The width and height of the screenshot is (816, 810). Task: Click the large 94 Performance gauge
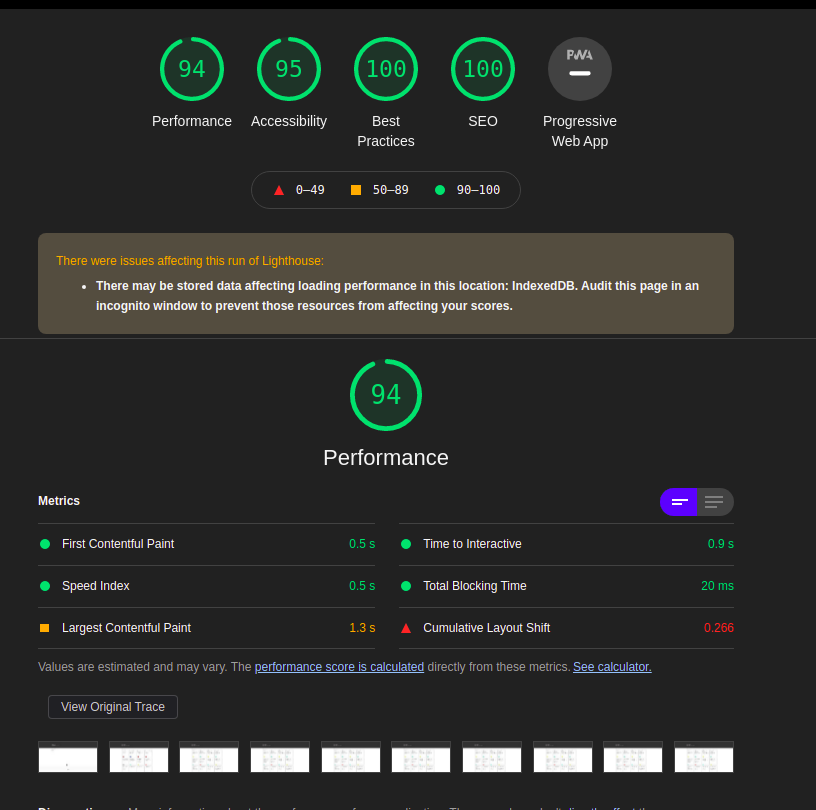(386, 395)
